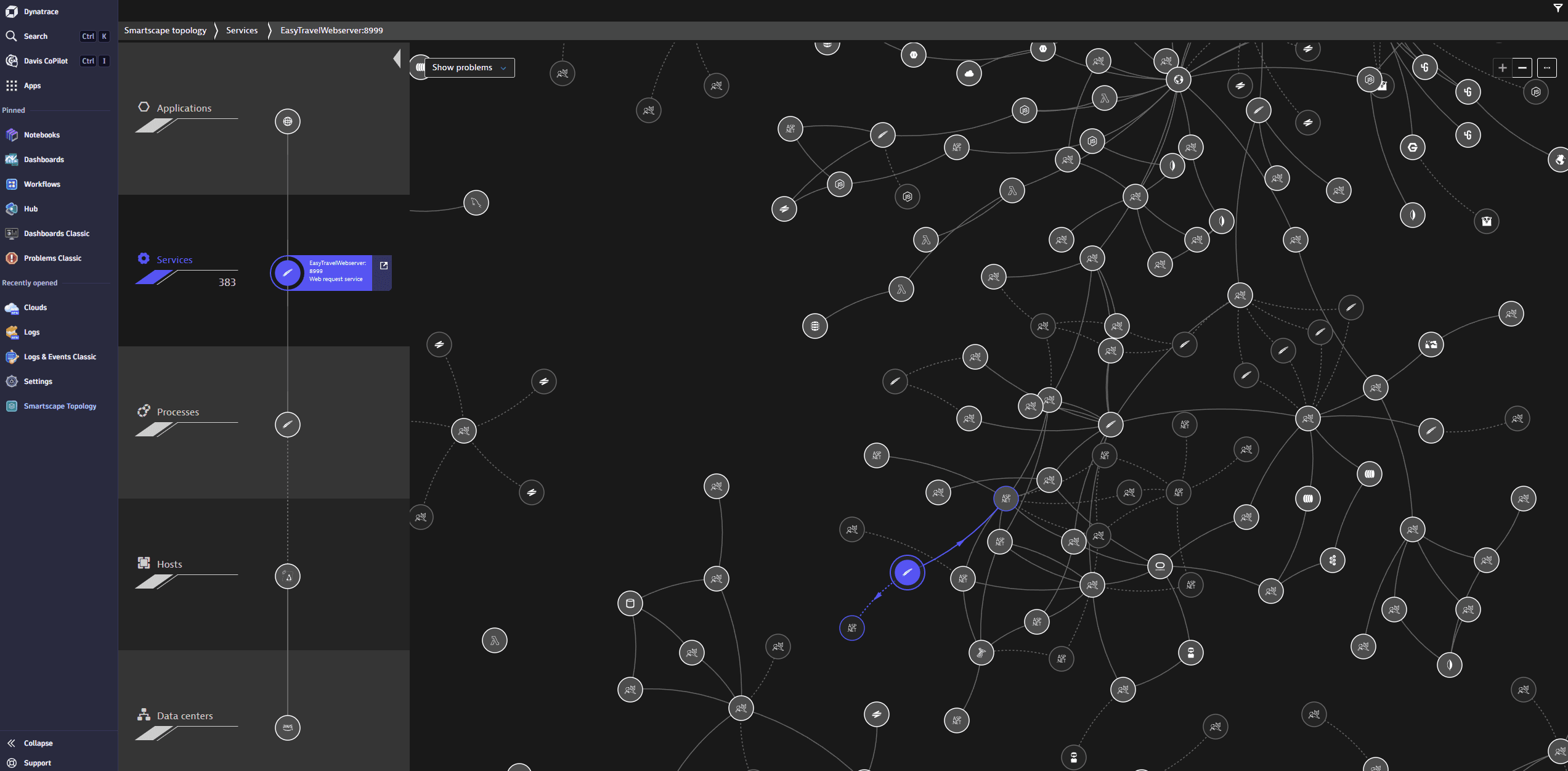Click the Processes layer icon

[x=144, y=410]
